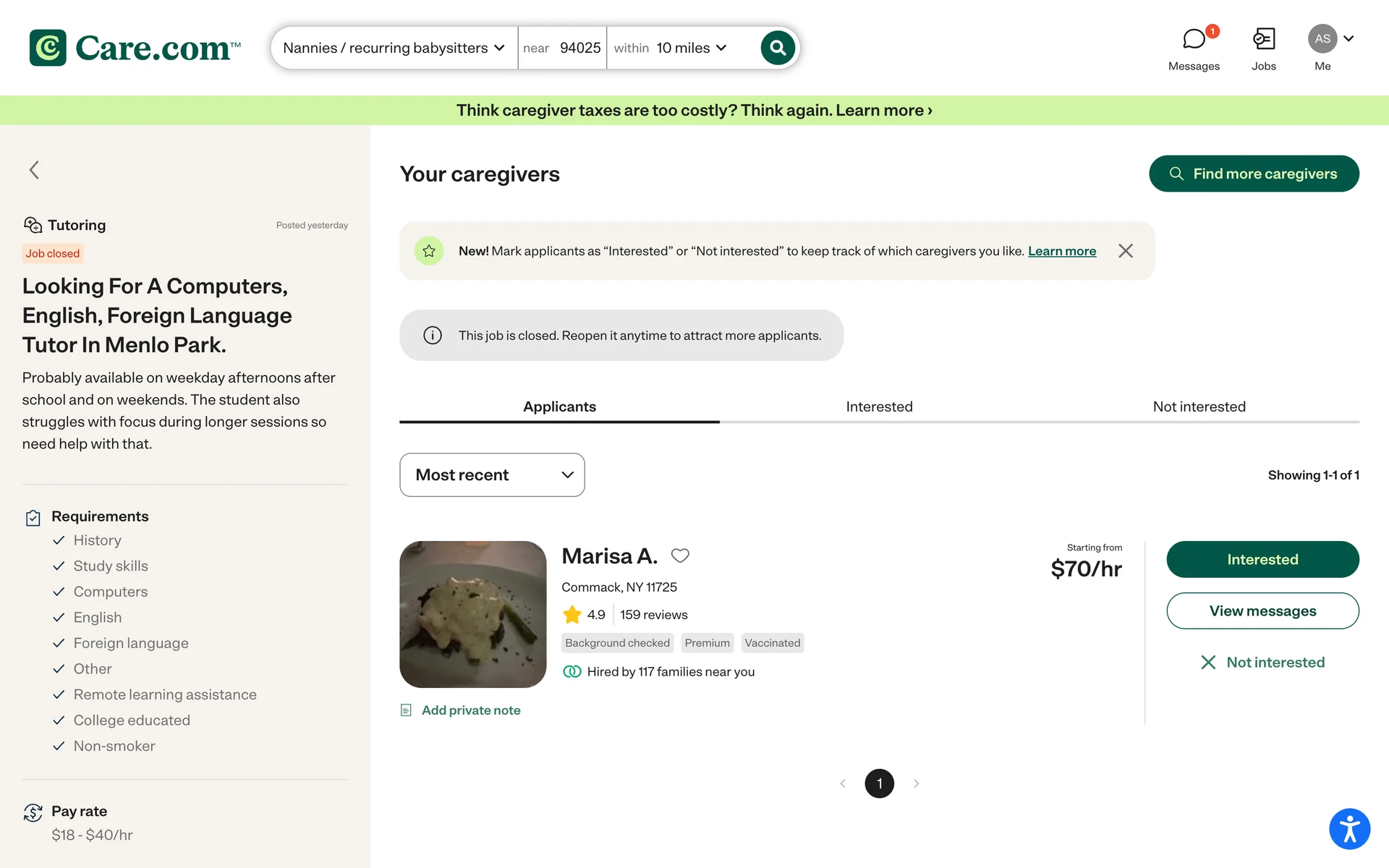Image resolution: width=1389 pixels, height=868 pixels.
Task: Click Find more caregivers button
Action: point(1253,174)
